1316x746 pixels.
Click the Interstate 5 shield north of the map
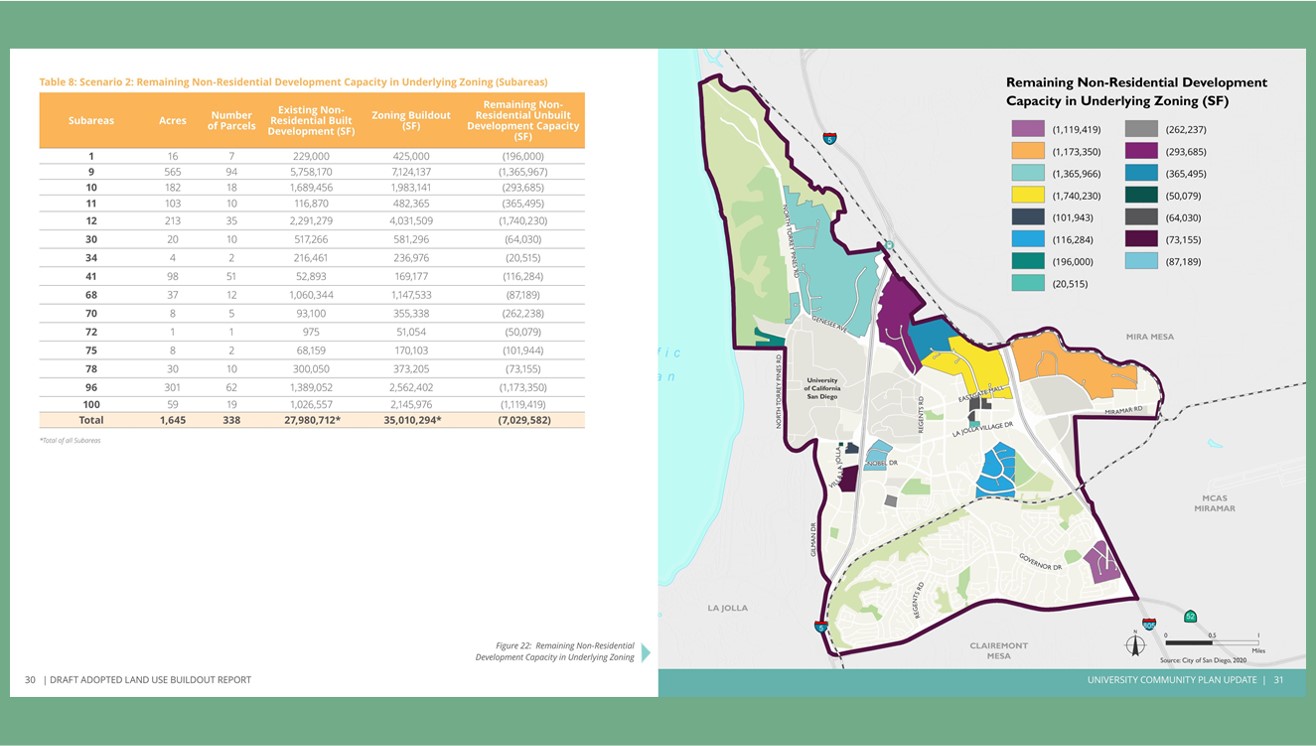pos(830,138)
